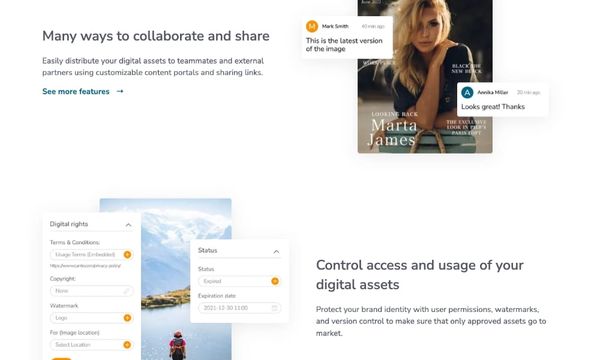
Task: Click the orange icon in the Expired status field
Action: tap(275, 281)
